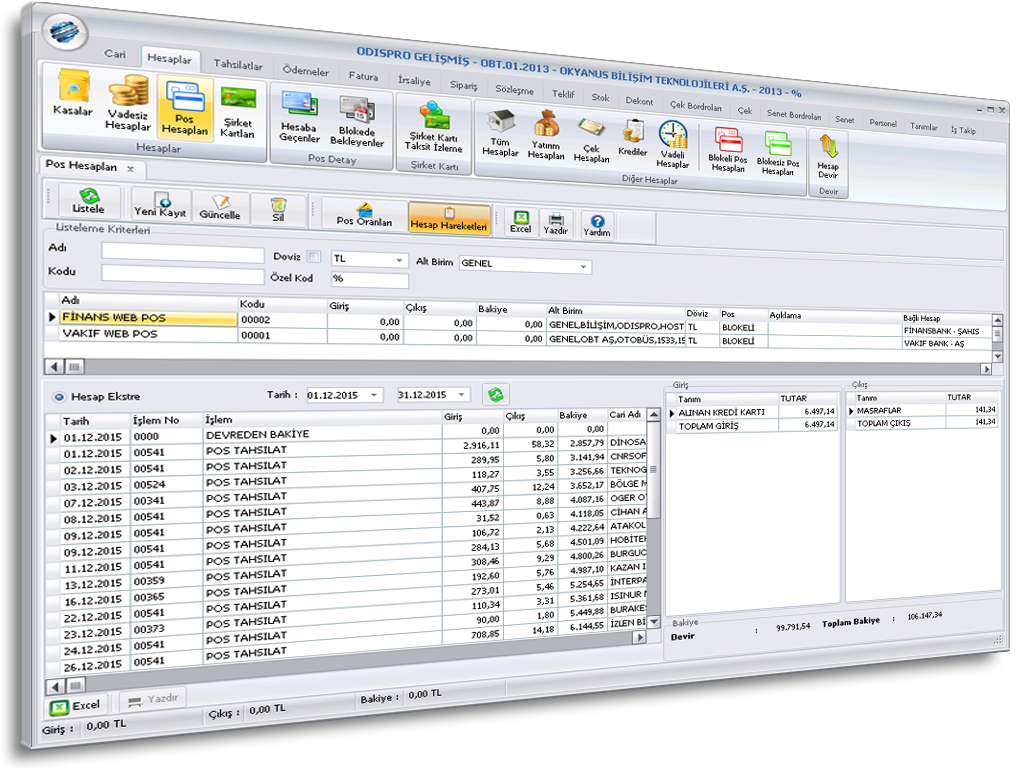The height and width of the screenshot is (768, 1024).
Task: Click down arrow of ekstre scrollbar
Action: (x=654, y=622)
